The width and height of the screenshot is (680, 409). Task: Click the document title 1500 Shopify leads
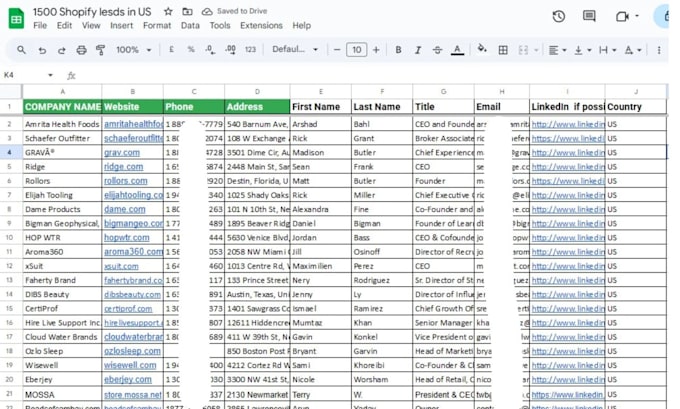click(x=92, y=12)
